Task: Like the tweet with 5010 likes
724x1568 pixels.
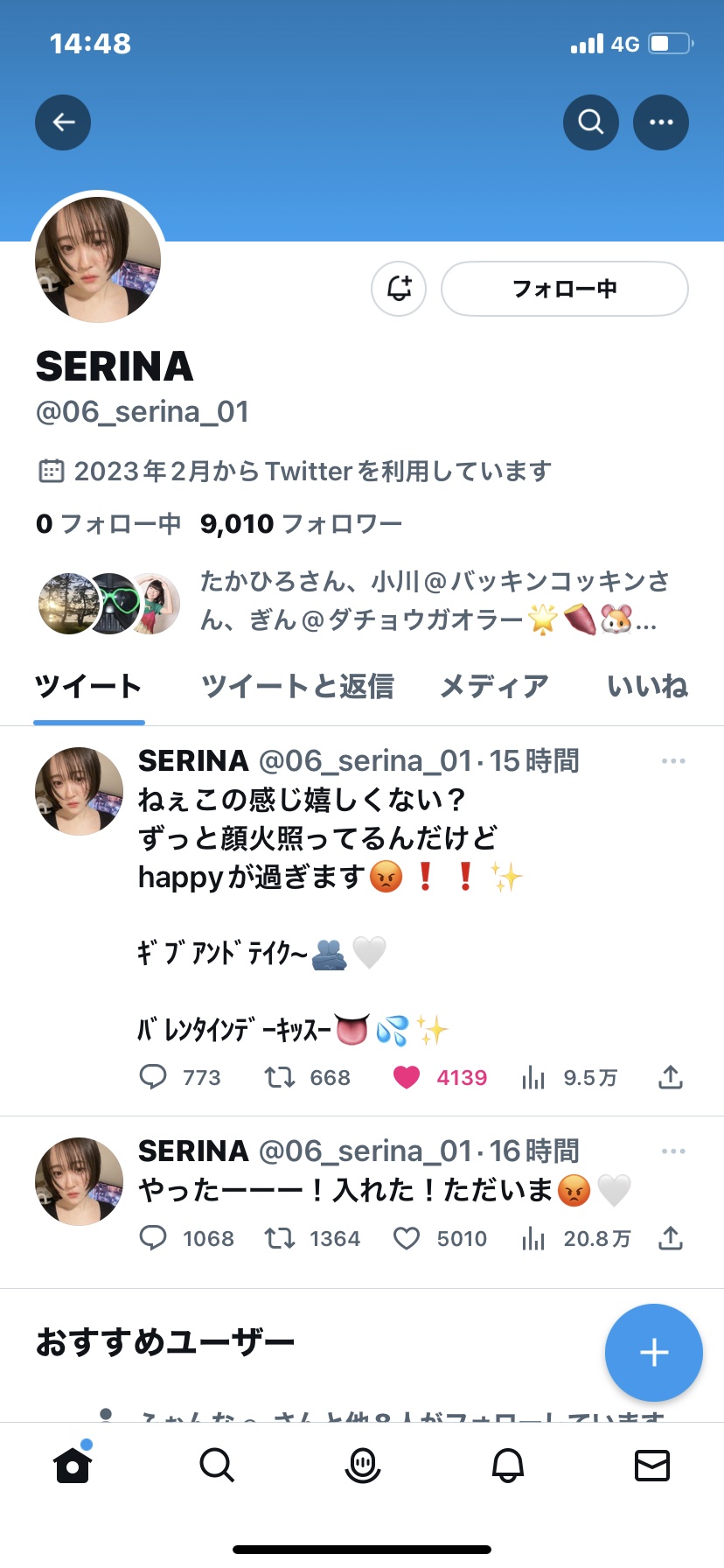Action: point(407,1238)
